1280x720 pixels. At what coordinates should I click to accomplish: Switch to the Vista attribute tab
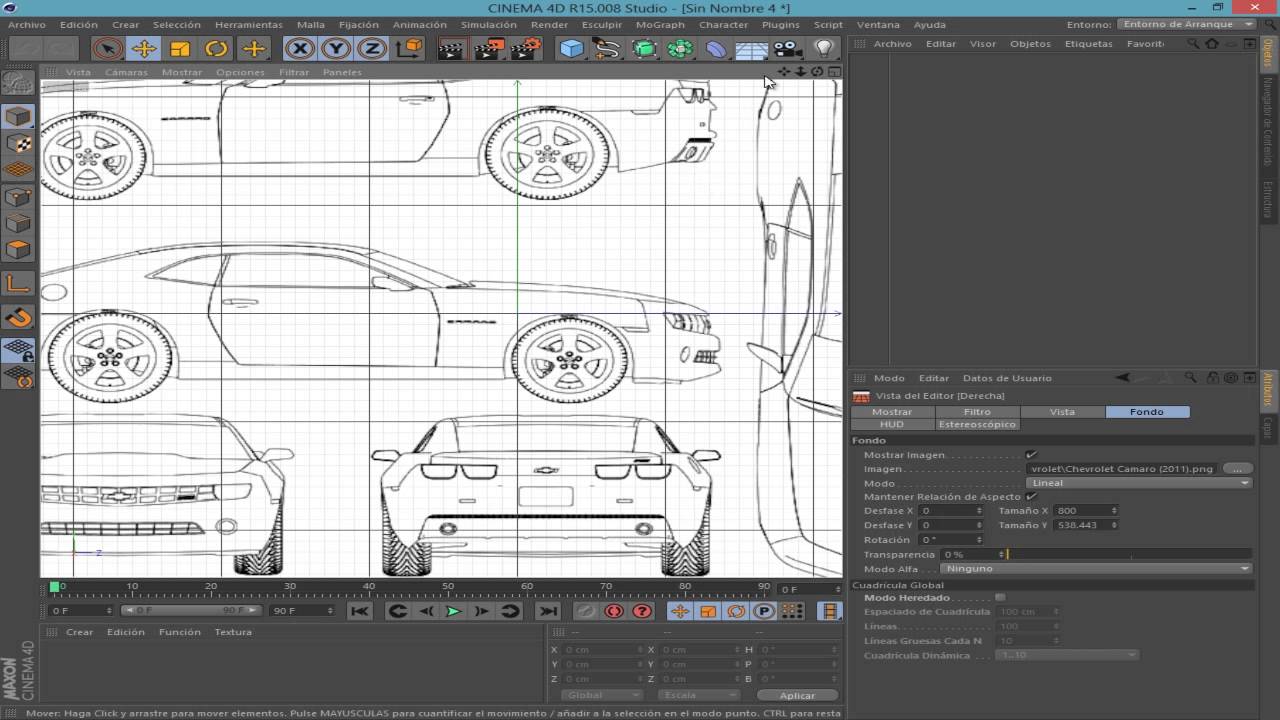click(1062, 411)
